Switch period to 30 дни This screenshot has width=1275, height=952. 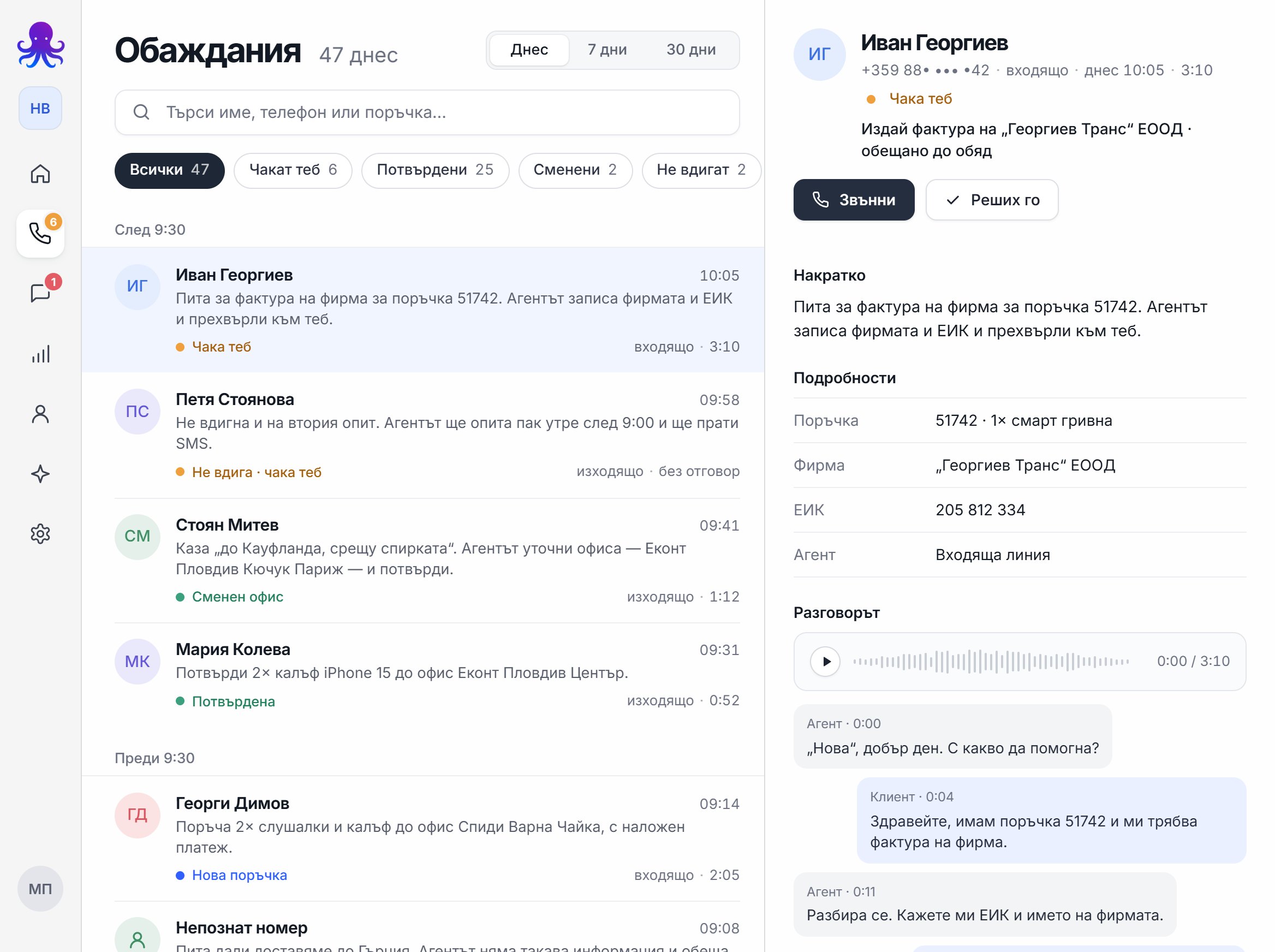[x=691, y=50]
